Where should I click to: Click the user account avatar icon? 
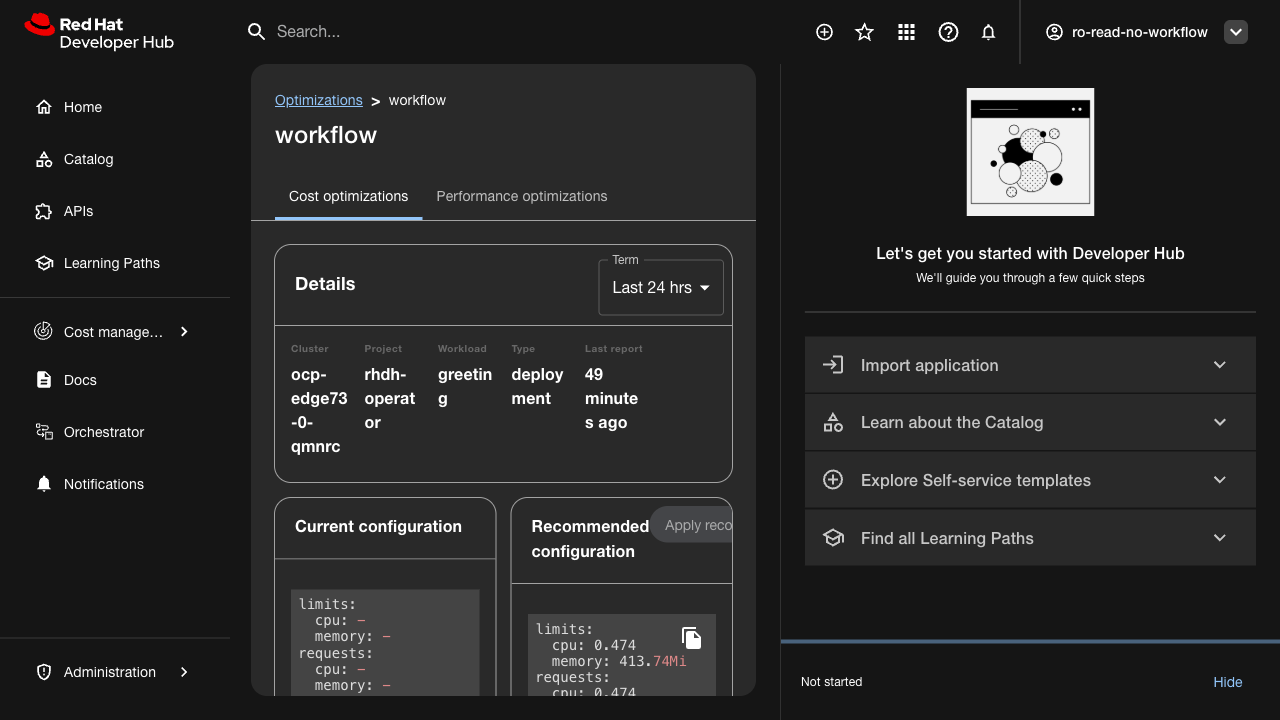click(x=1054, y=32)
